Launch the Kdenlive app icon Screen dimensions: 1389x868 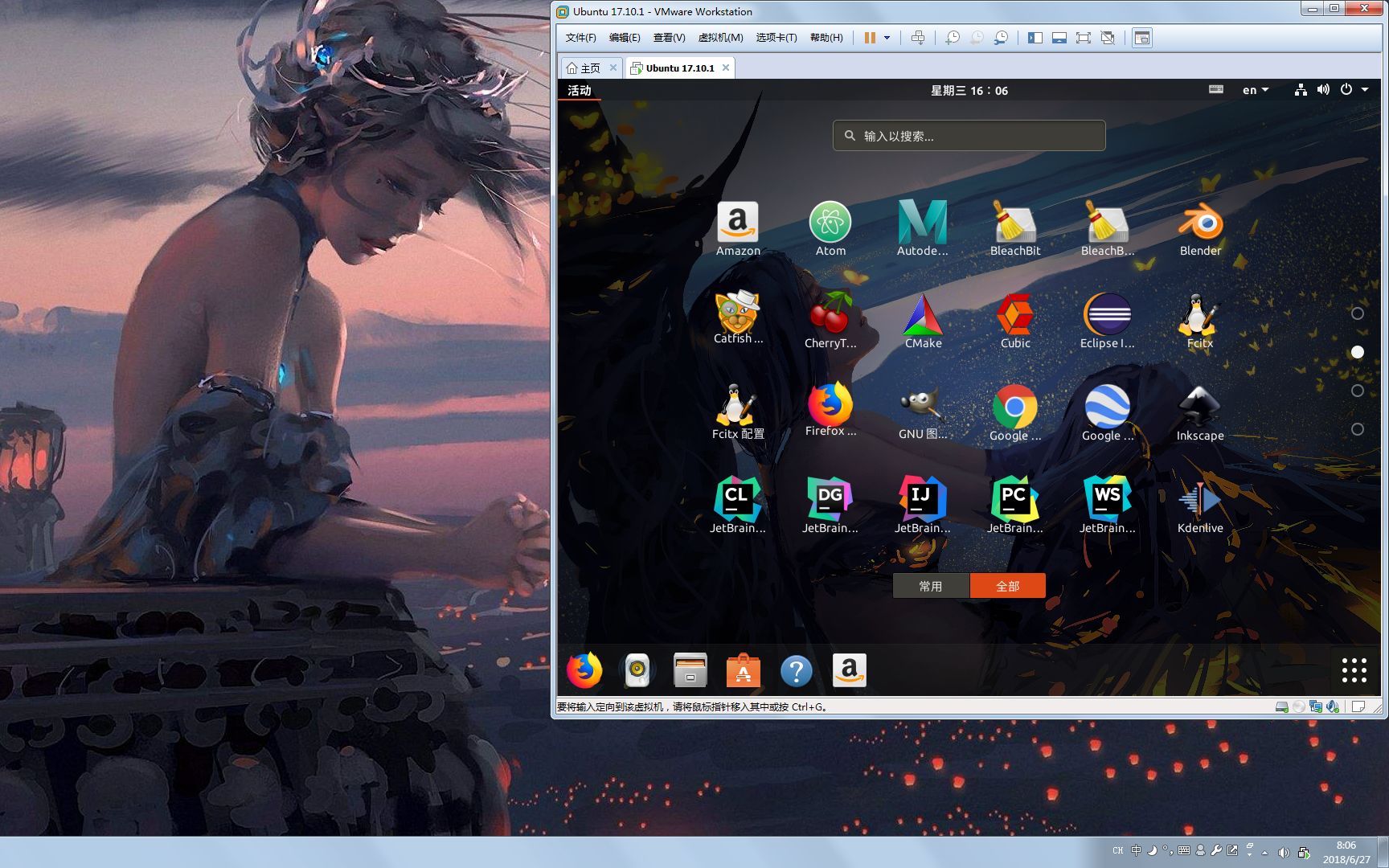1200,500
